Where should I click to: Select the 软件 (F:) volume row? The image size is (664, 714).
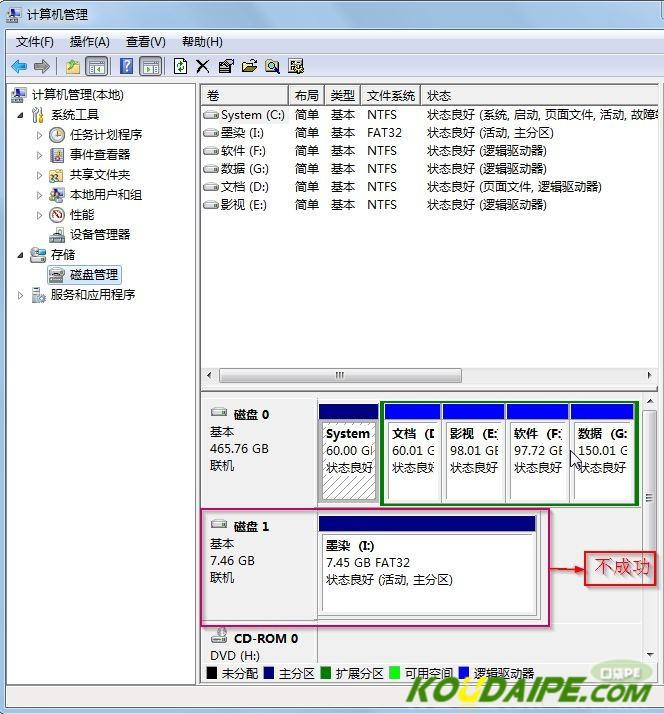pyautogui.click(x=429, y=151)
